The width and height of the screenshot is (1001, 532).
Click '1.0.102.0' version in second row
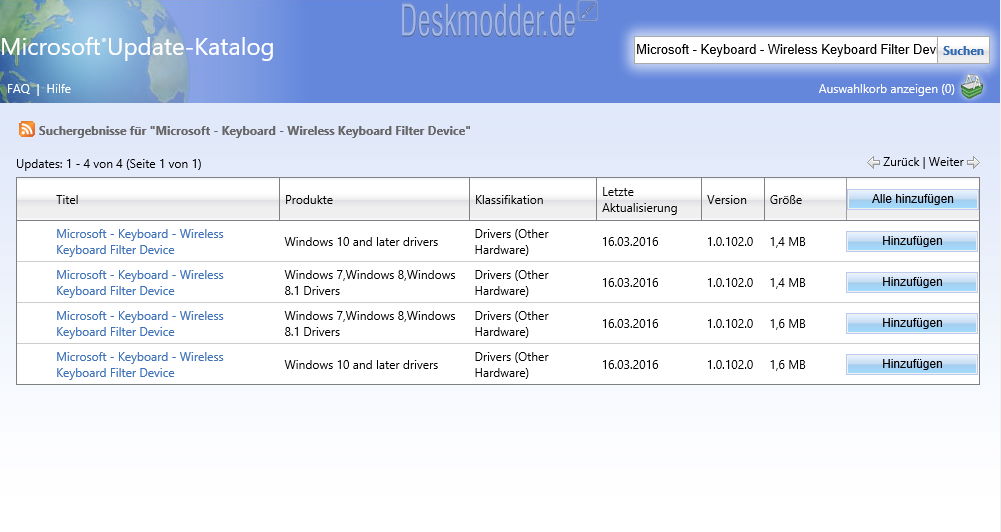[x=730, y=283]
